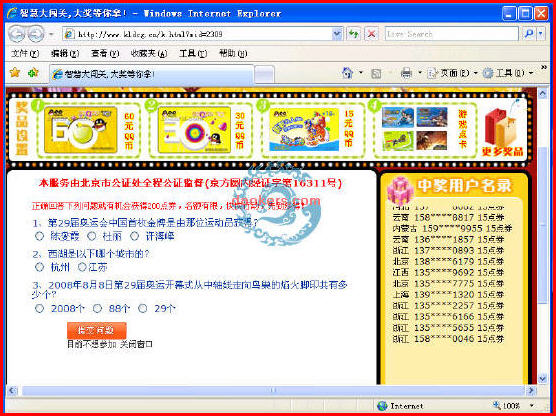Select the 许海峰 radio button
The width and height of the screenshot is (556, 416).
134,236
